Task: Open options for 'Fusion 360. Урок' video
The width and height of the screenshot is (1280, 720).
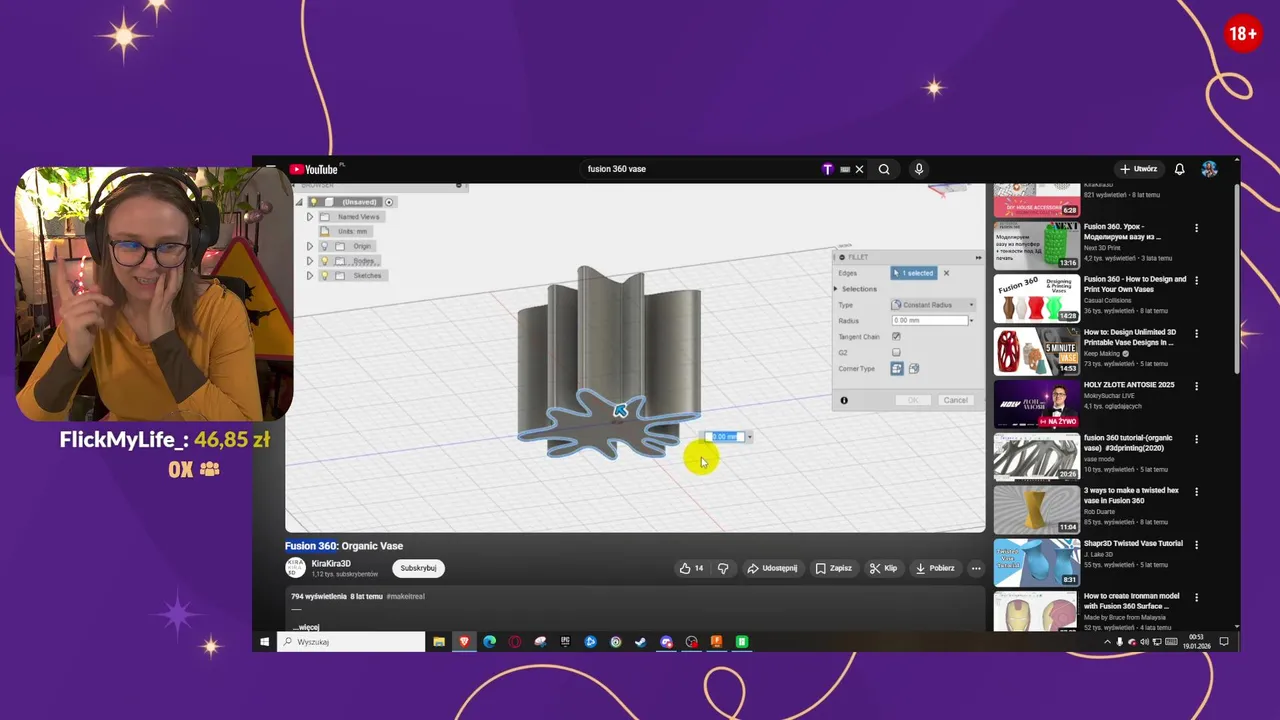Action: pos(1196,228)
